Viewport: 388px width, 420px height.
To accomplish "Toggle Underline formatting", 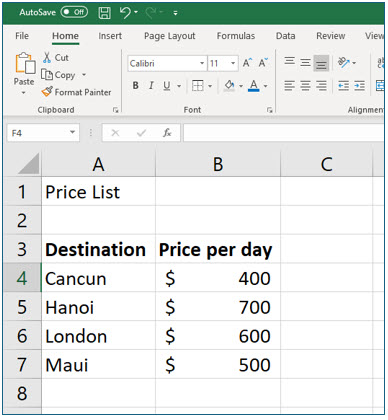I will click(x=167, y=86).
